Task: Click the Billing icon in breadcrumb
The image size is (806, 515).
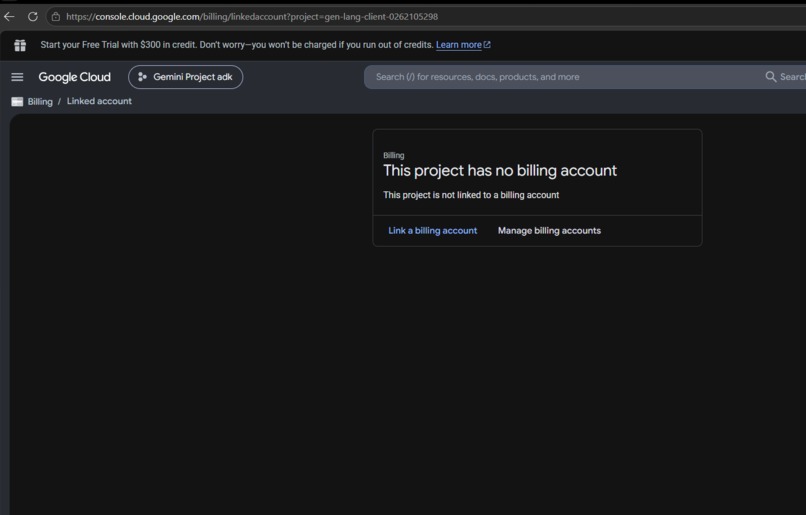Action: click(x=17, y=102)
